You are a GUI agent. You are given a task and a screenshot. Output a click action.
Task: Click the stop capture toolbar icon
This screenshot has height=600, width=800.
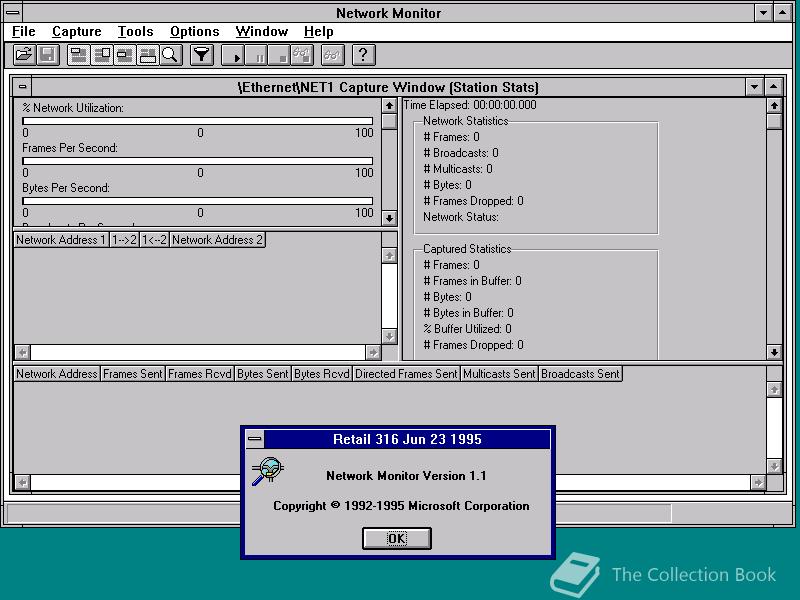pos(279,55)
